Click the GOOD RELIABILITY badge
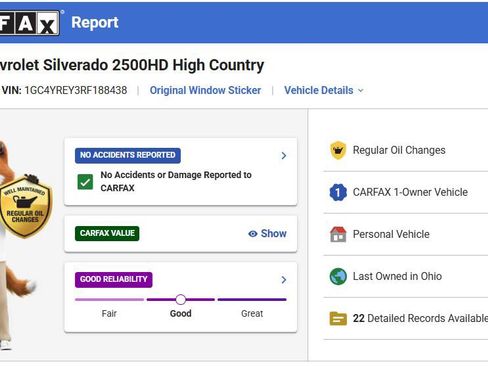Viewport: 488px width, 366px height. (x=114, y=280)
